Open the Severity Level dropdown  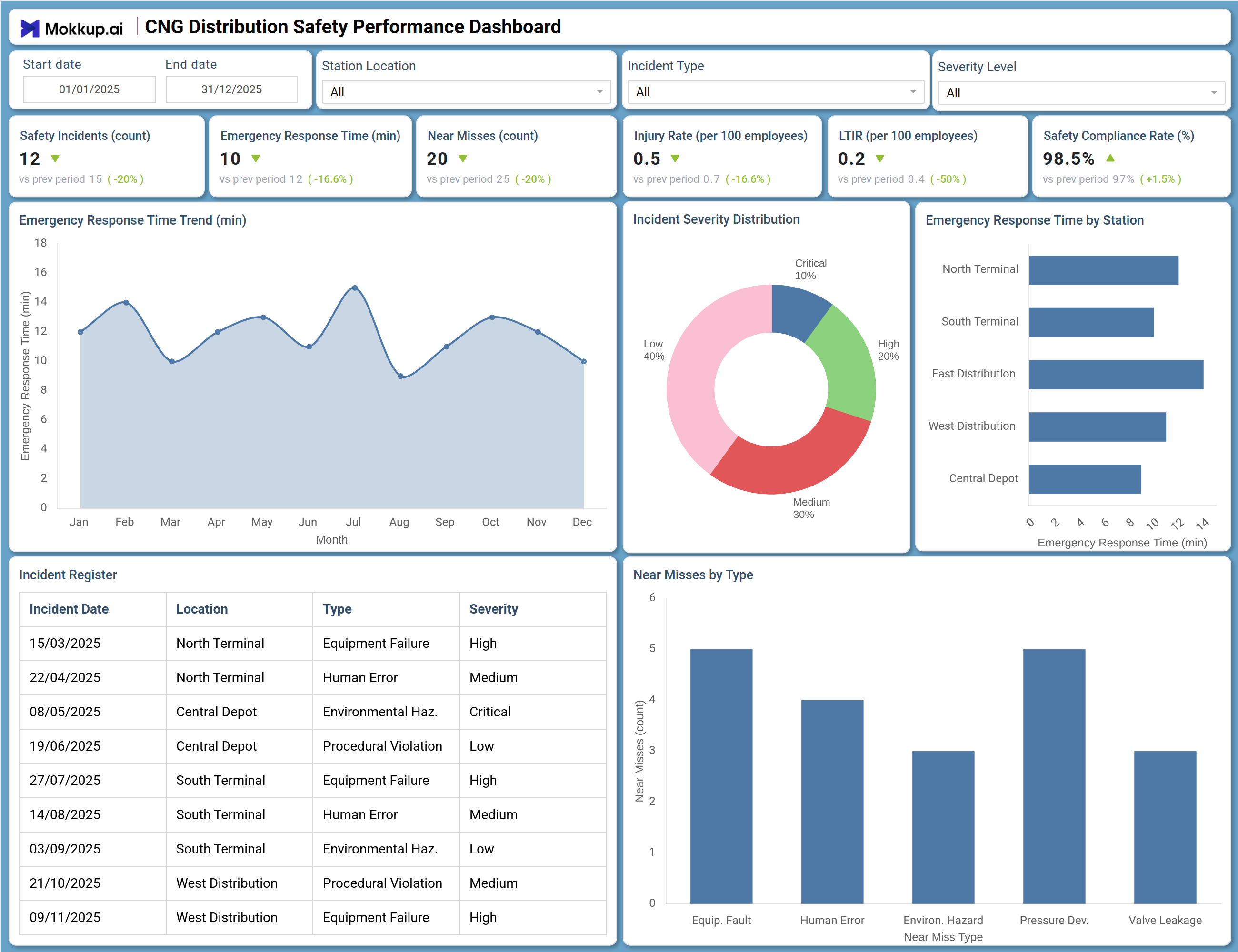(x=1081, y=93)
